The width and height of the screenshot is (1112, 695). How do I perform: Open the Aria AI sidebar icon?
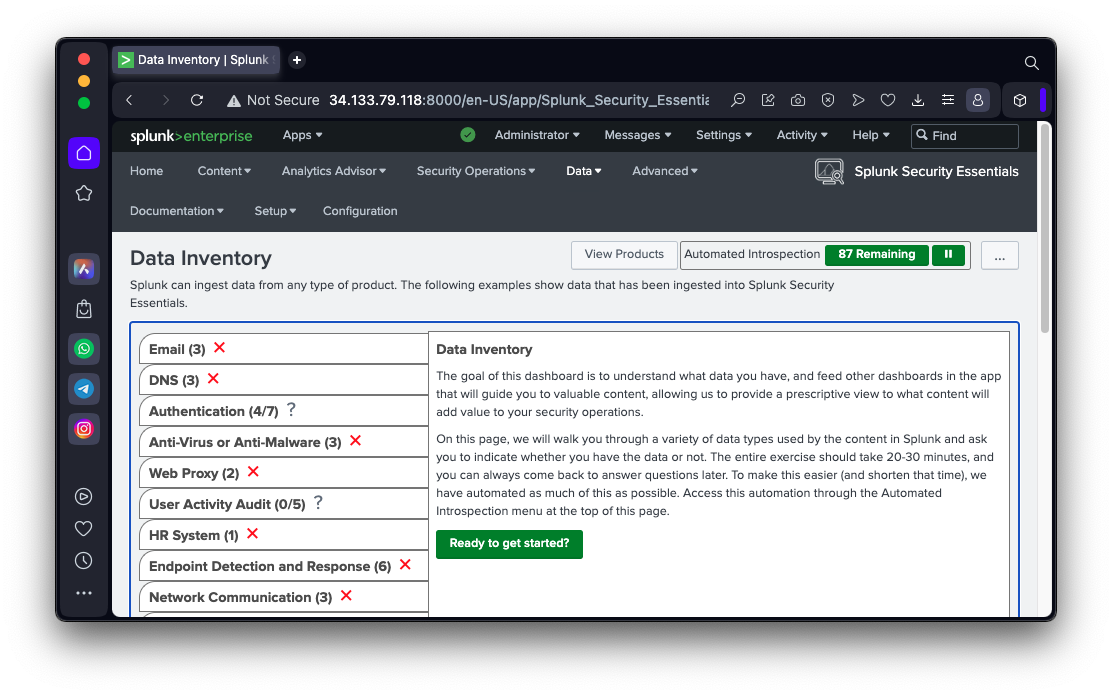(84, 269)
